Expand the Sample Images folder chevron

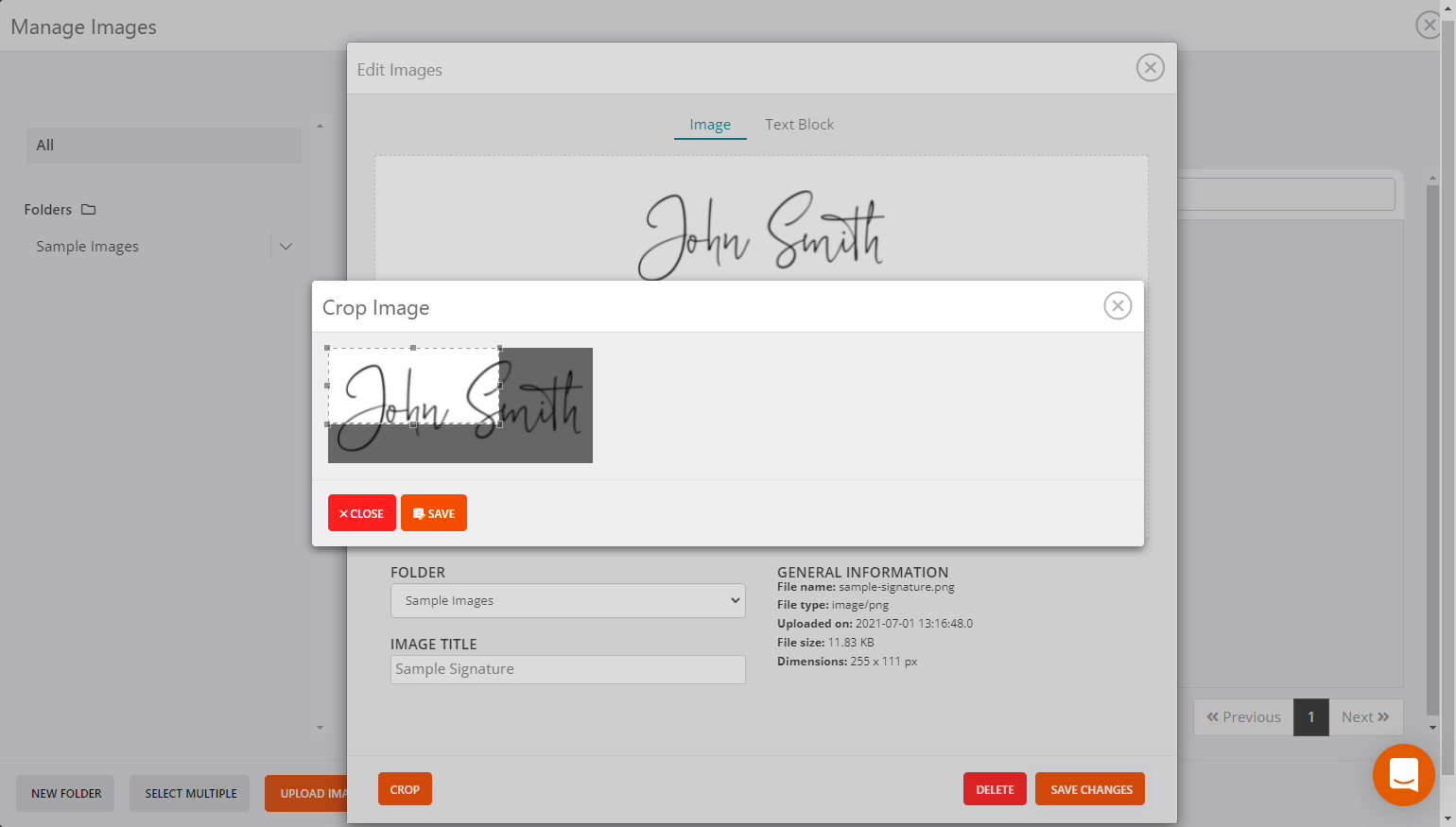click(x=286, y=246)
